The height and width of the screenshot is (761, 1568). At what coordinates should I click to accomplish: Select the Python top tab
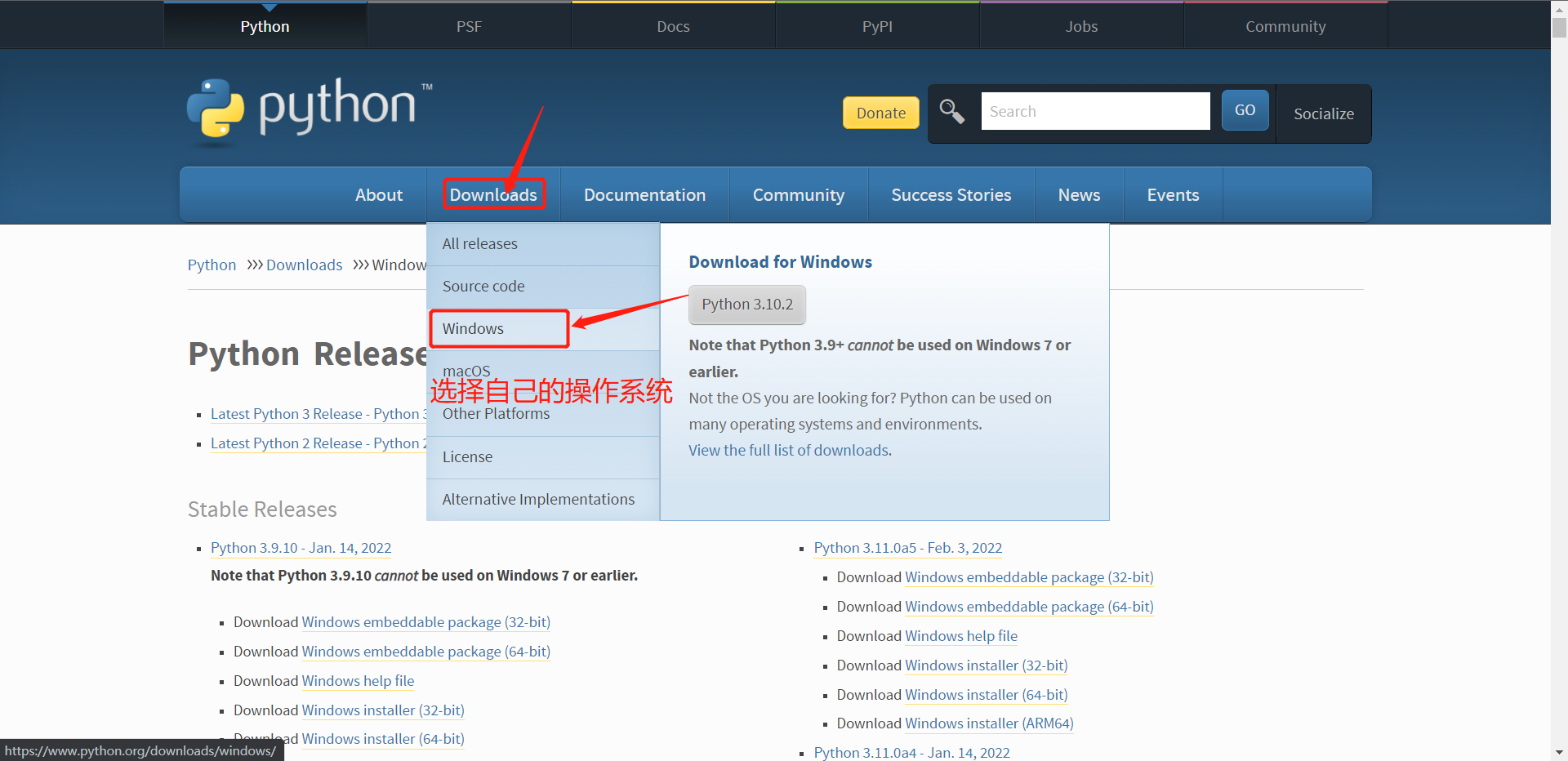(265, 26)
